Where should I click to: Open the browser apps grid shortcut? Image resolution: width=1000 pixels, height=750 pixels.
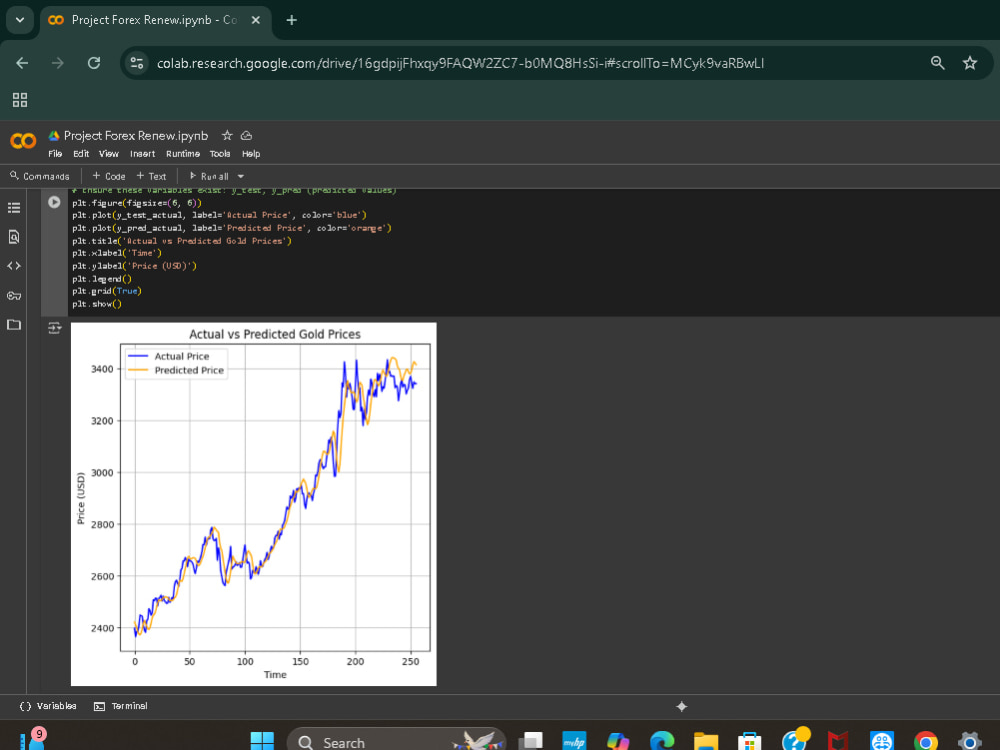tap(20, 99)
